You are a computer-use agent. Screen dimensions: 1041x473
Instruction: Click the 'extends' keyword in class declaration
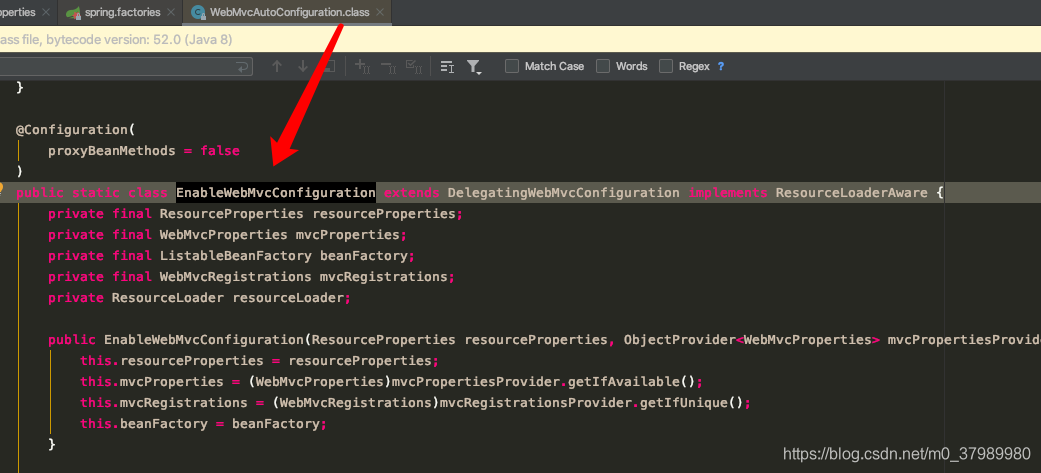coord(412,193)
